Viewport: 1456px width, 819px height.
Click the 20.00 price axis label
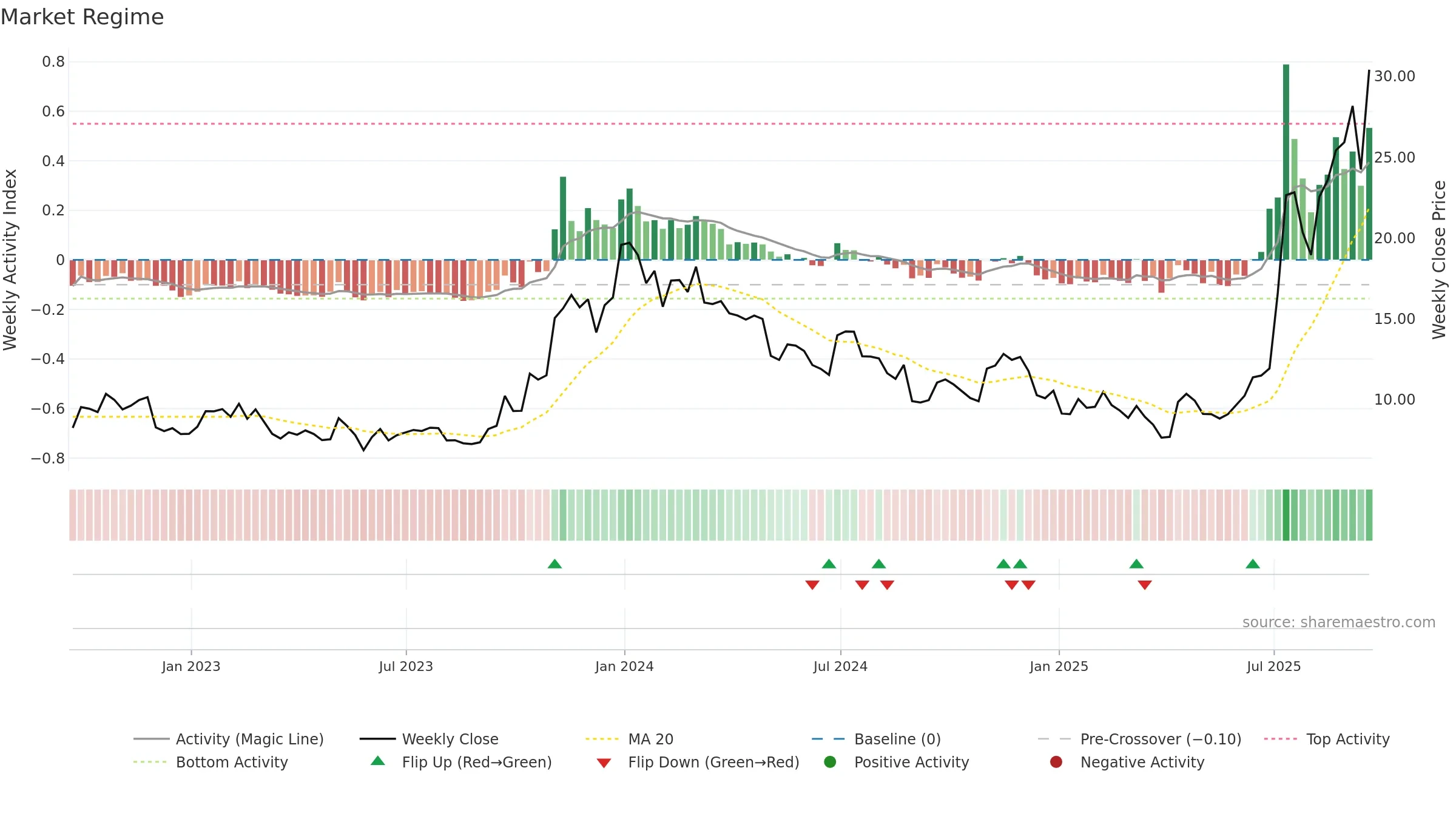(1395, 238)
